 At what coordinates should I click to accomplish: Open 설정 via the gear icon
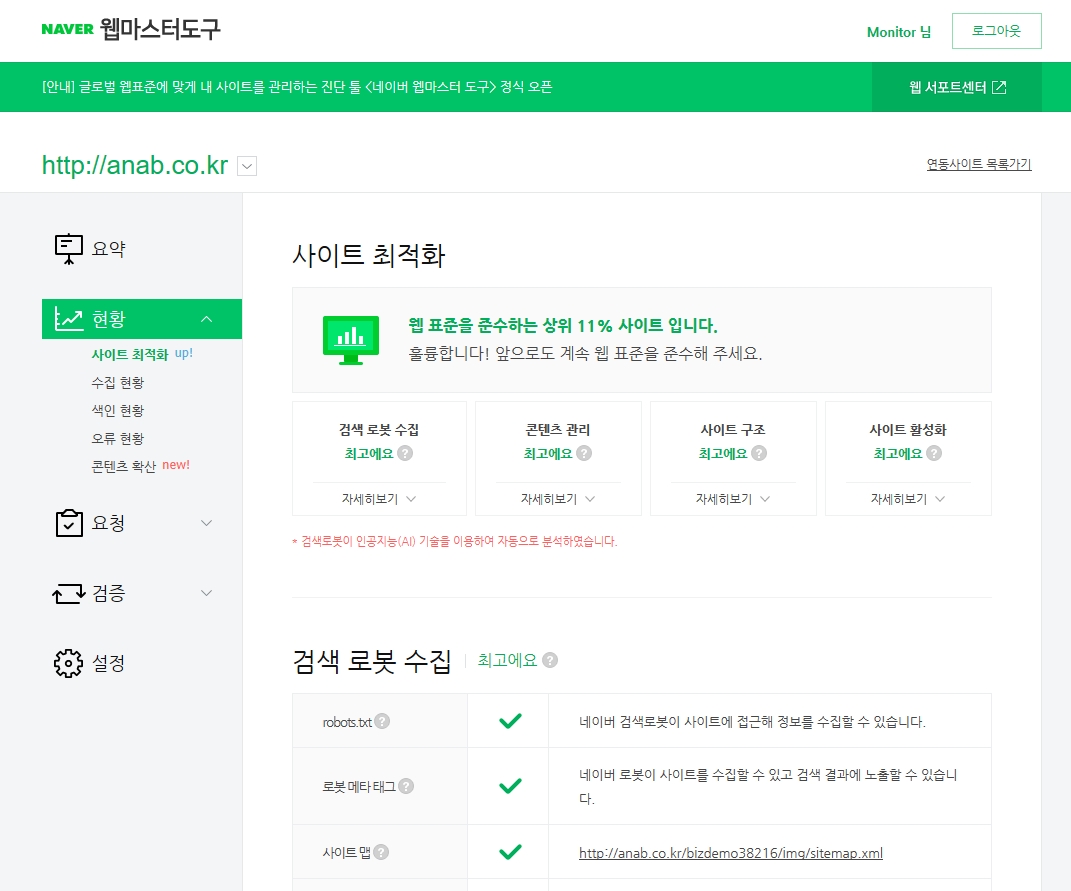[x=68, y=663]
